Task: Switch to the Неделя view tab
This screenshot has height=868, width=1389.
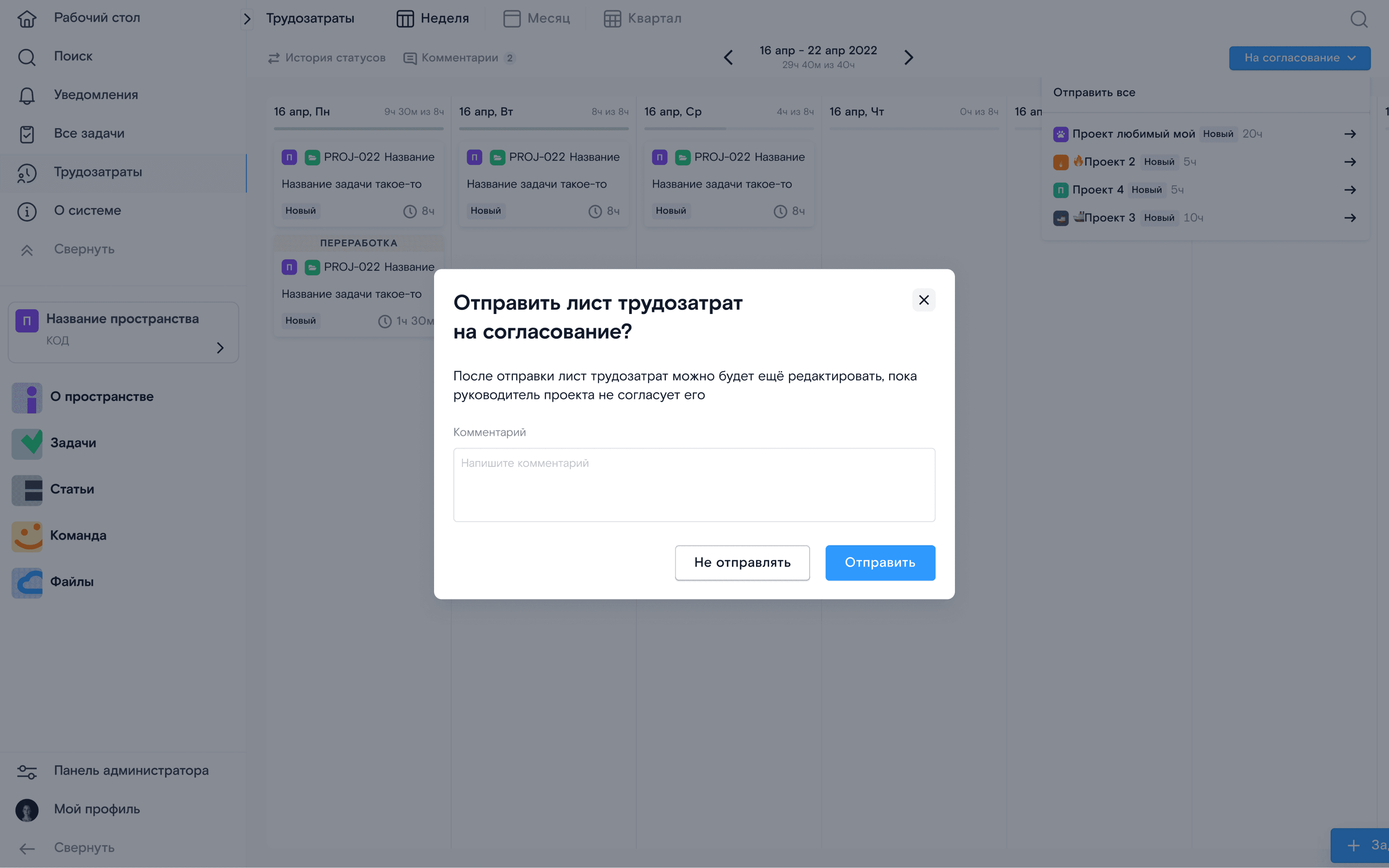Action: point(433,18)
